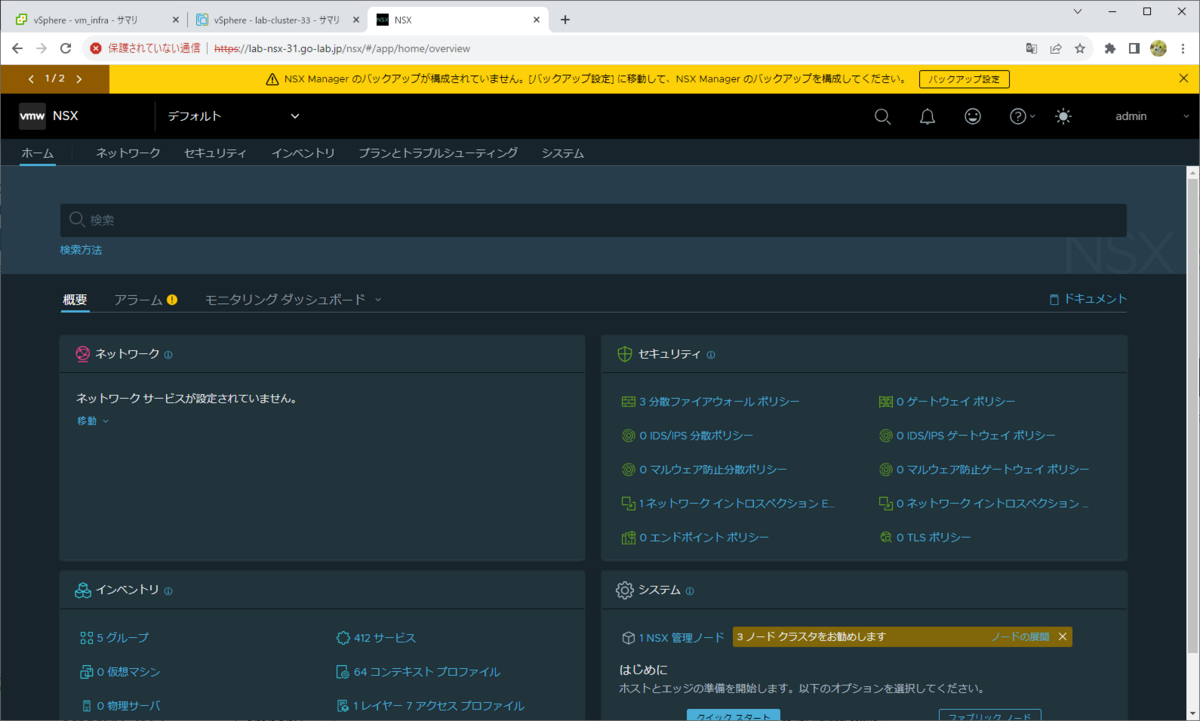
Task: Open the help question mark menu
Action: click(1022, 116)
